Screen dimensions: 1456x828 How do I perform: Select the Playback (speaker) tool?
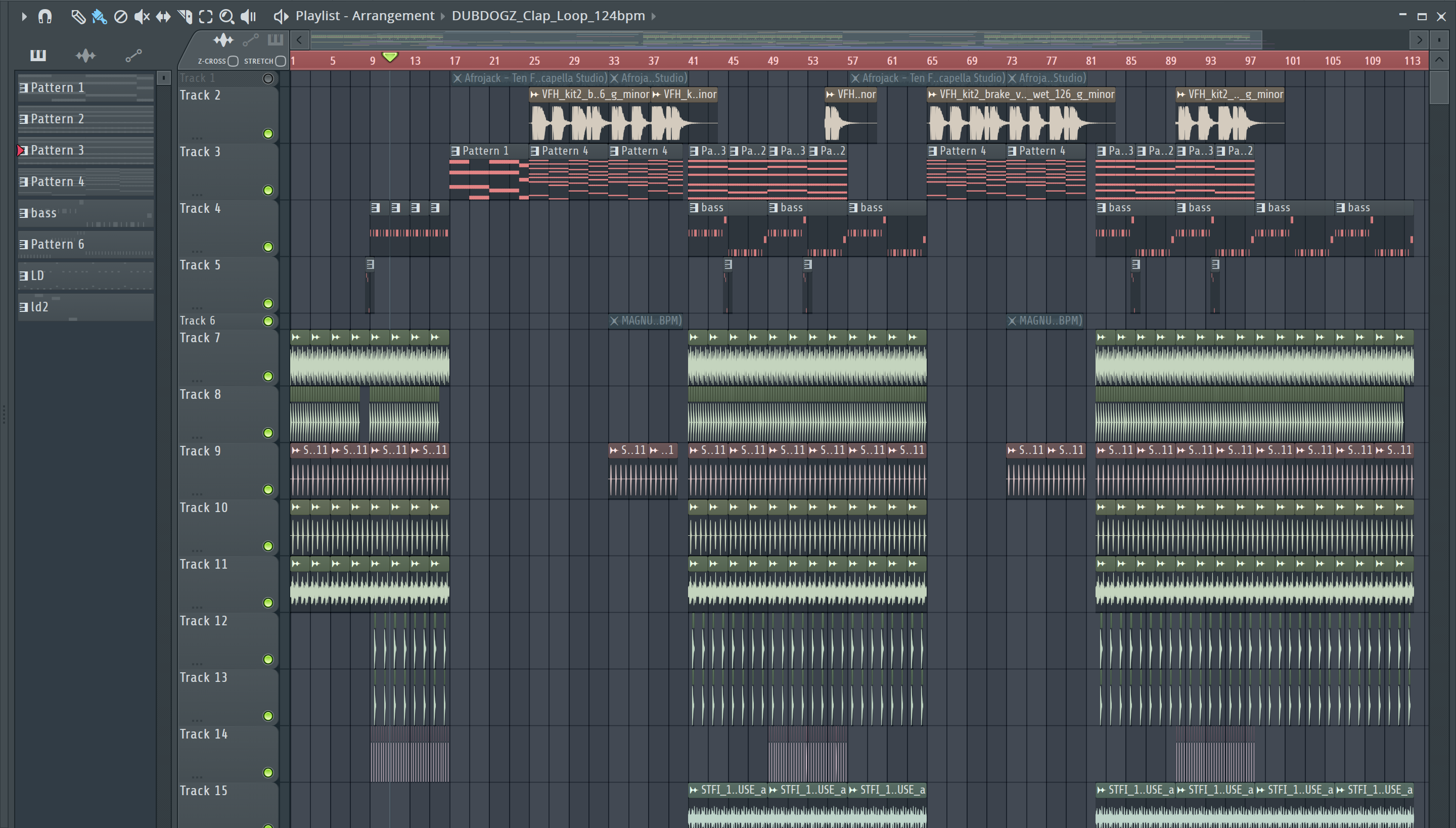click(249, 17)
